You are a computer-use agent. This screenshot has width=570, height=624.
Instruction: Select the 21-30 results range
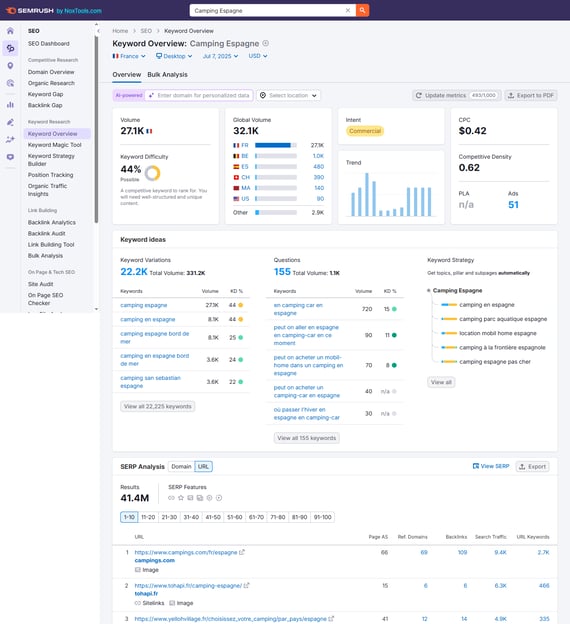pos(169,517)
